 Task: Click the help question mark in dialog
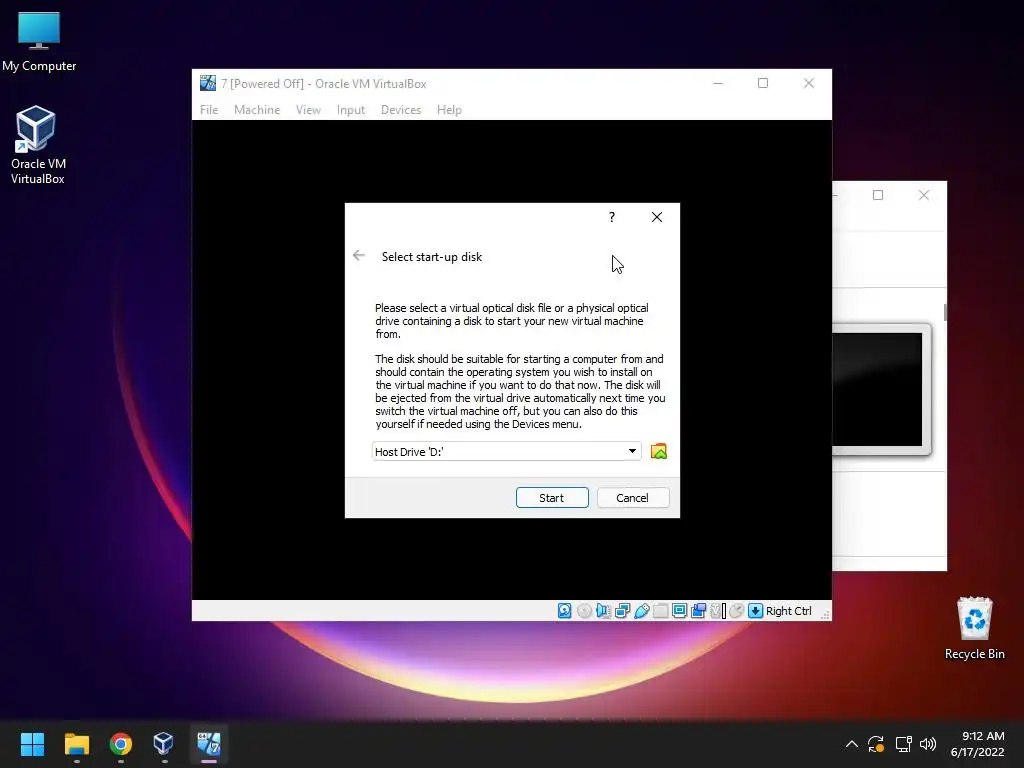tap(612, 217)
